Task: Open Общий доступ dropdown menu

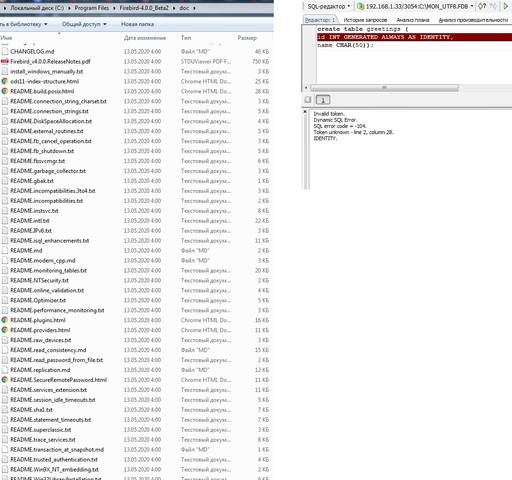Action: tap(84, 24)
